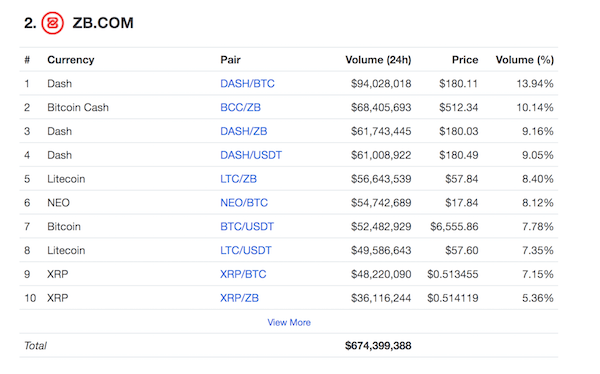600x374 pixels.
Task: Sort by the Volume (%) column header
Action: (x=525, y=60)
